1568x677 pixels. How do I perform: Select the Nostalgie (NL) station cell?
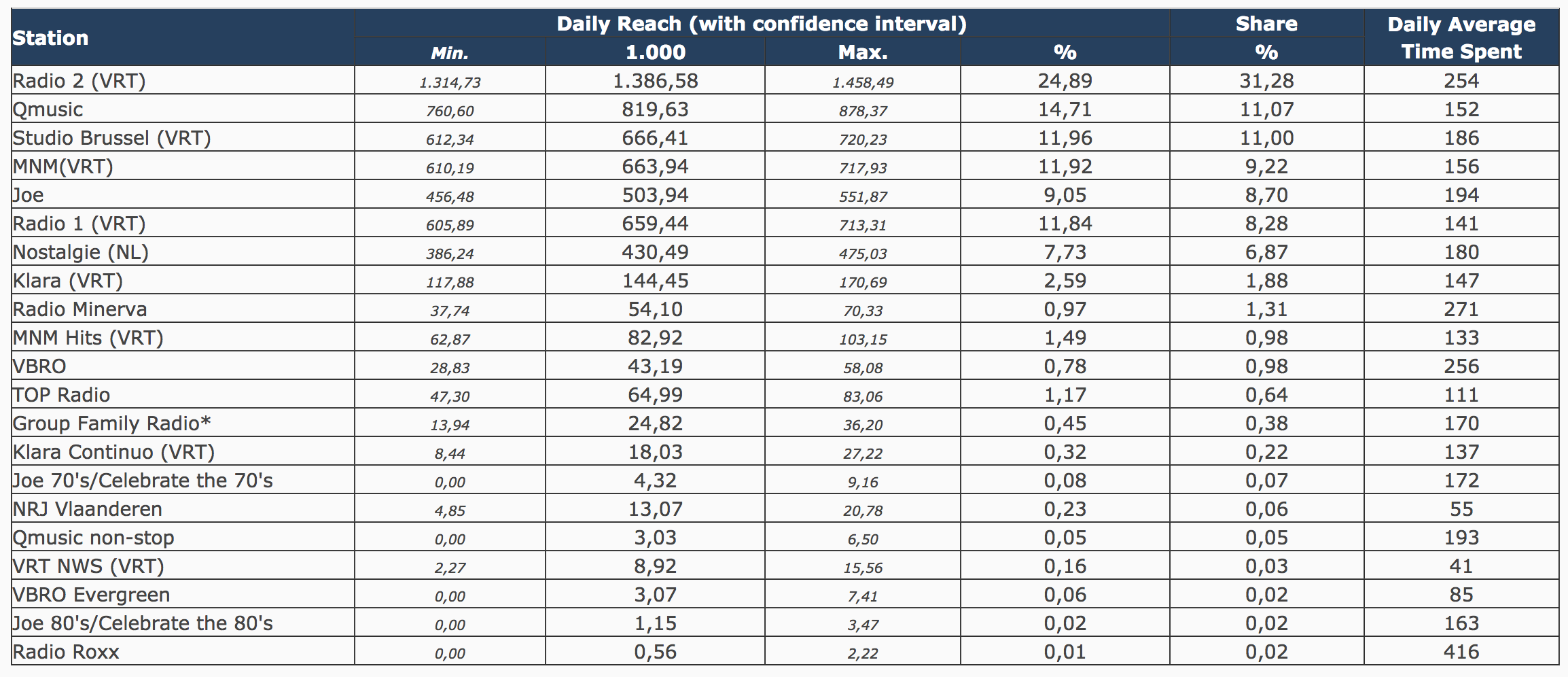[x=81, y=252]
